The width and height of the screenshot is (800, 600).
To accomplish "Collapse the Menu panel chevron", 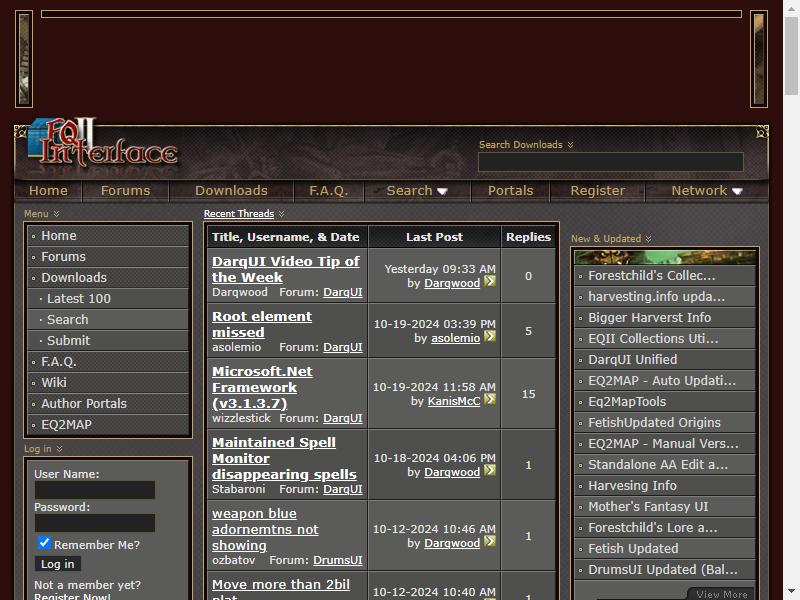I will point(57,214).
